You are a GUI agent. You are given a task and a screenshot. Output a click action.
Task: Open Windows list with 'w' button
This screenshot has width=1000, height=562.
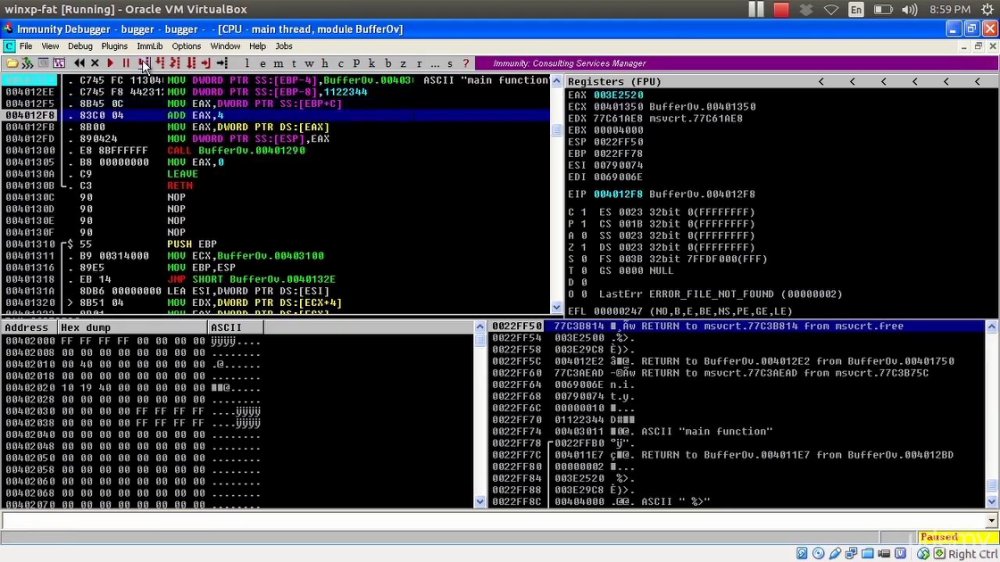(x=309, y=63)
